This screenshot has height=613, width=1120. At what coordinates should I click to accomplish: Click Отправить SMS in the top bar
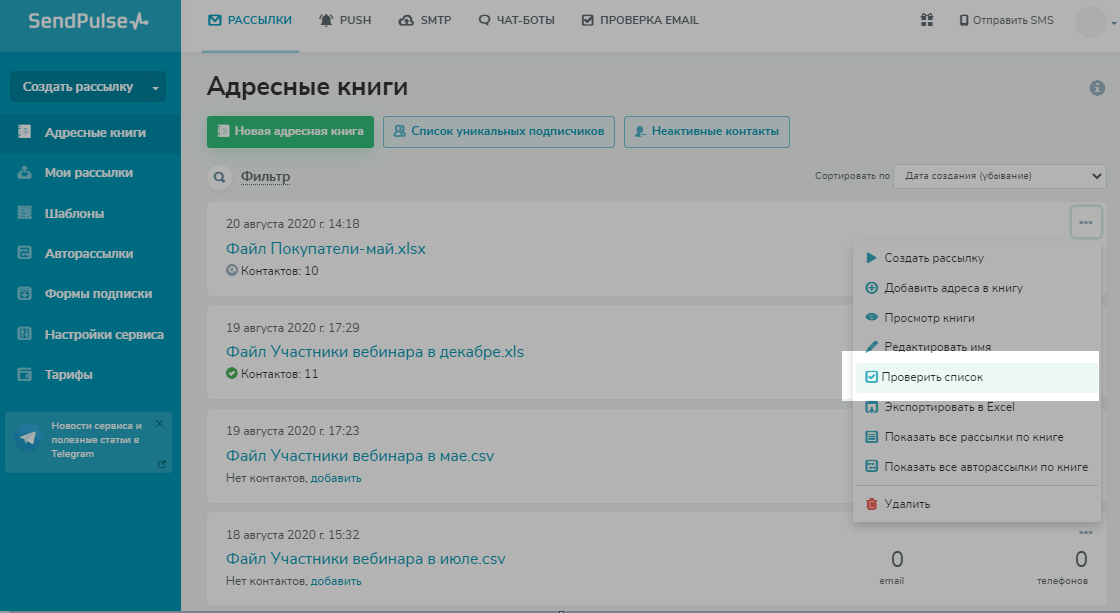(1006, 20)
